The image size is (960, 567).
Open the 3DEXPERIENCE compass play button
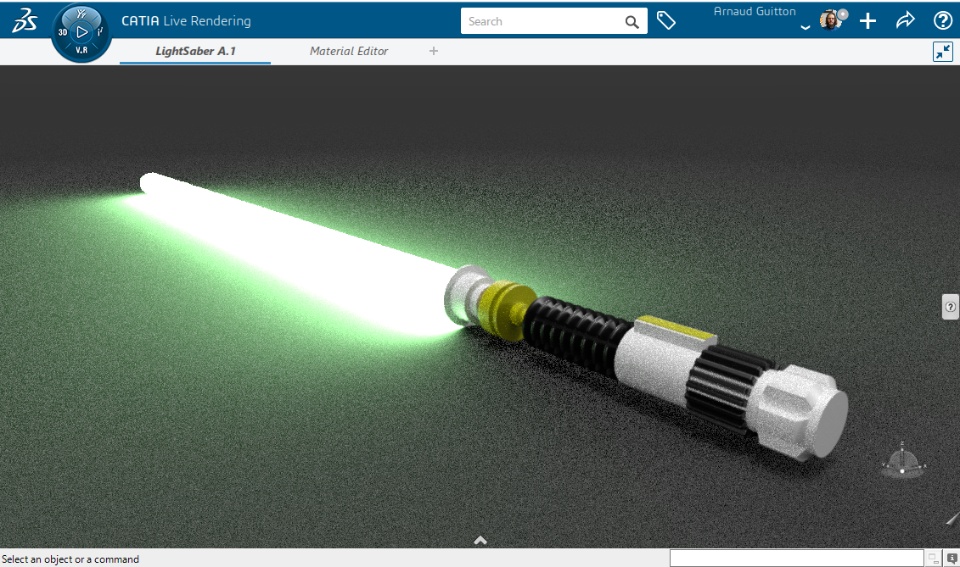tap(82, 32)
